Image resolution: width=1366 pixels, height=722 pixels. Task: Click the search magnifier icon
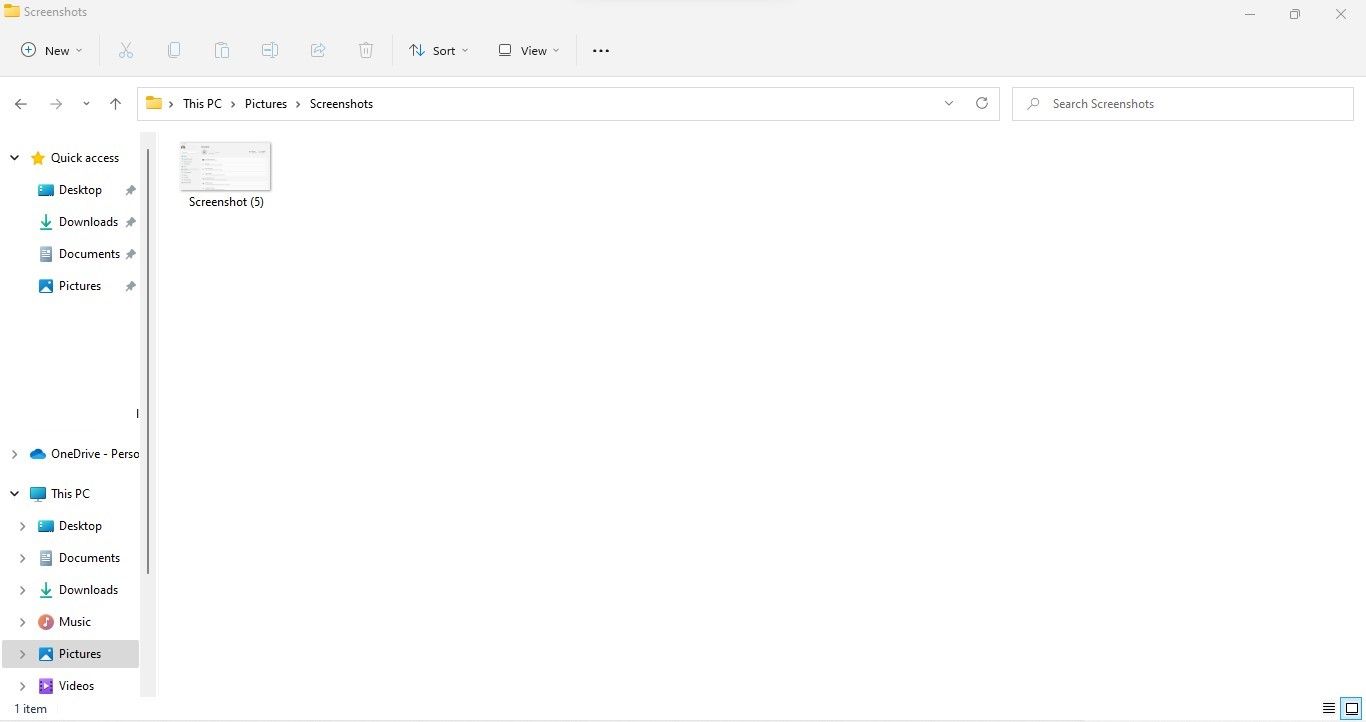point(1034,104)
